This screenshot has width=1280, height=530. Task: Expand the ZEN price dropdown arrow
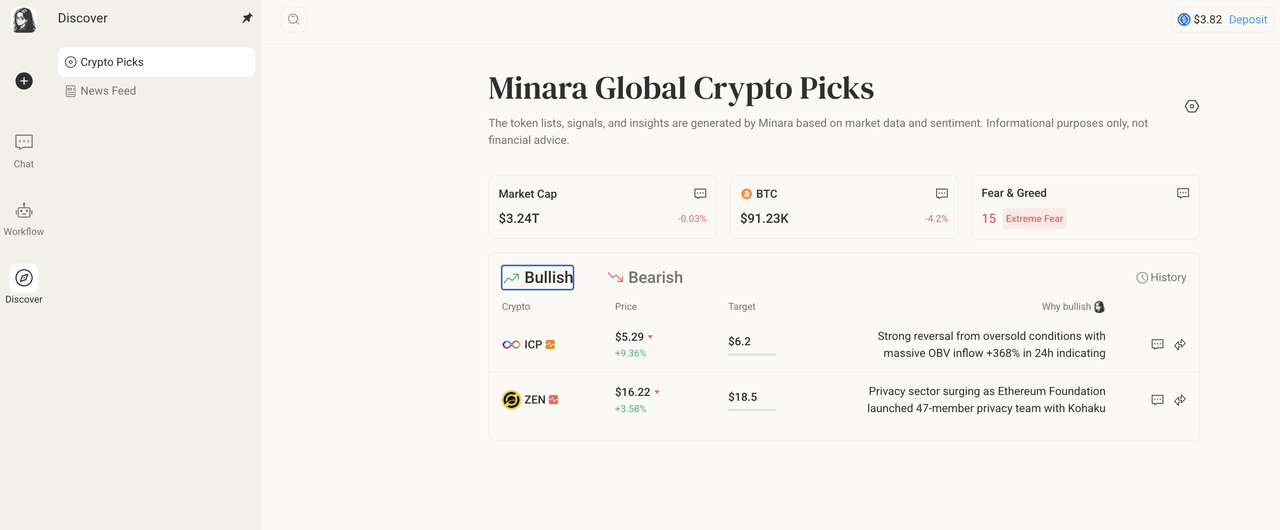point(657,392)
